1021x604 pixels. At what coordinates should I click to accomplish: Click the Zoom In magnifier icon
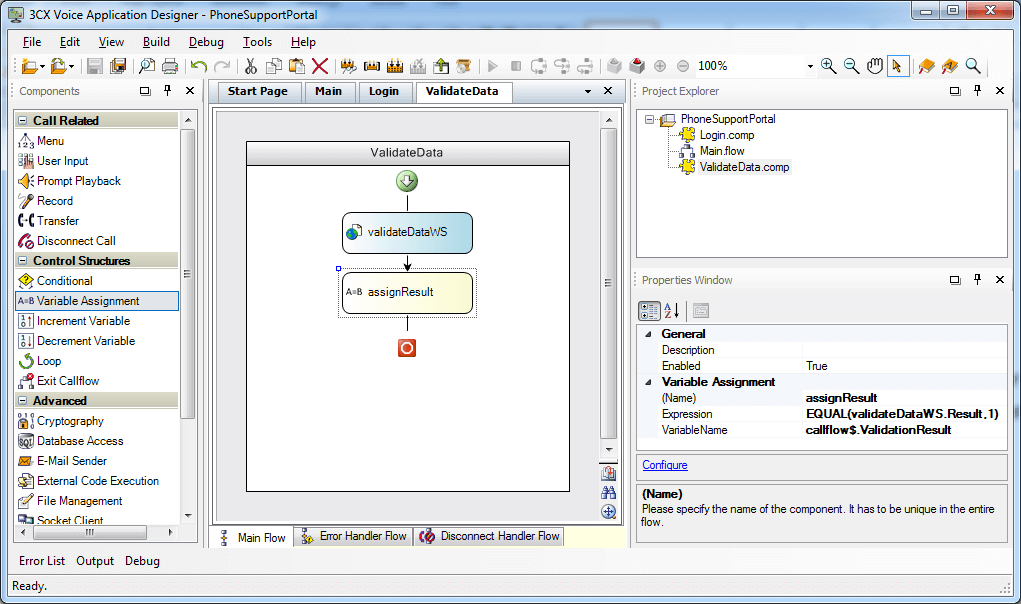pyautogui.click(x=828, y=66)
